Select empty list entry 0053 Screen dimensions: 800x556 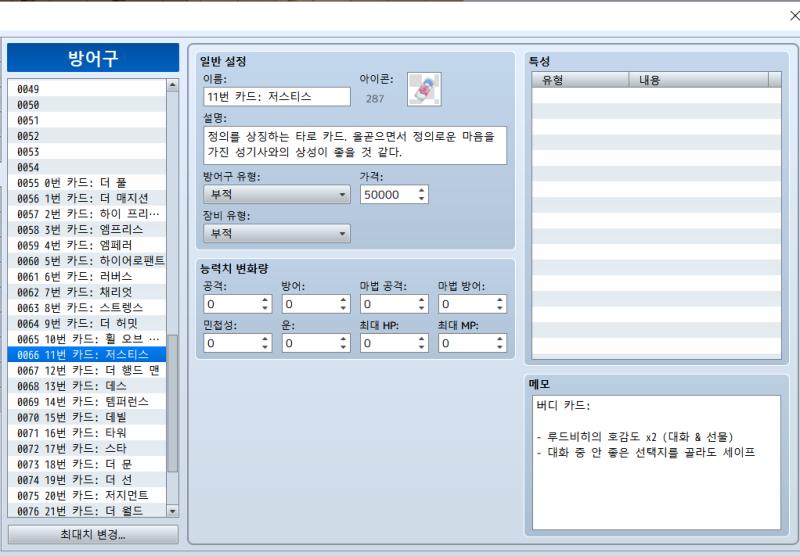(x=87, y=151)
